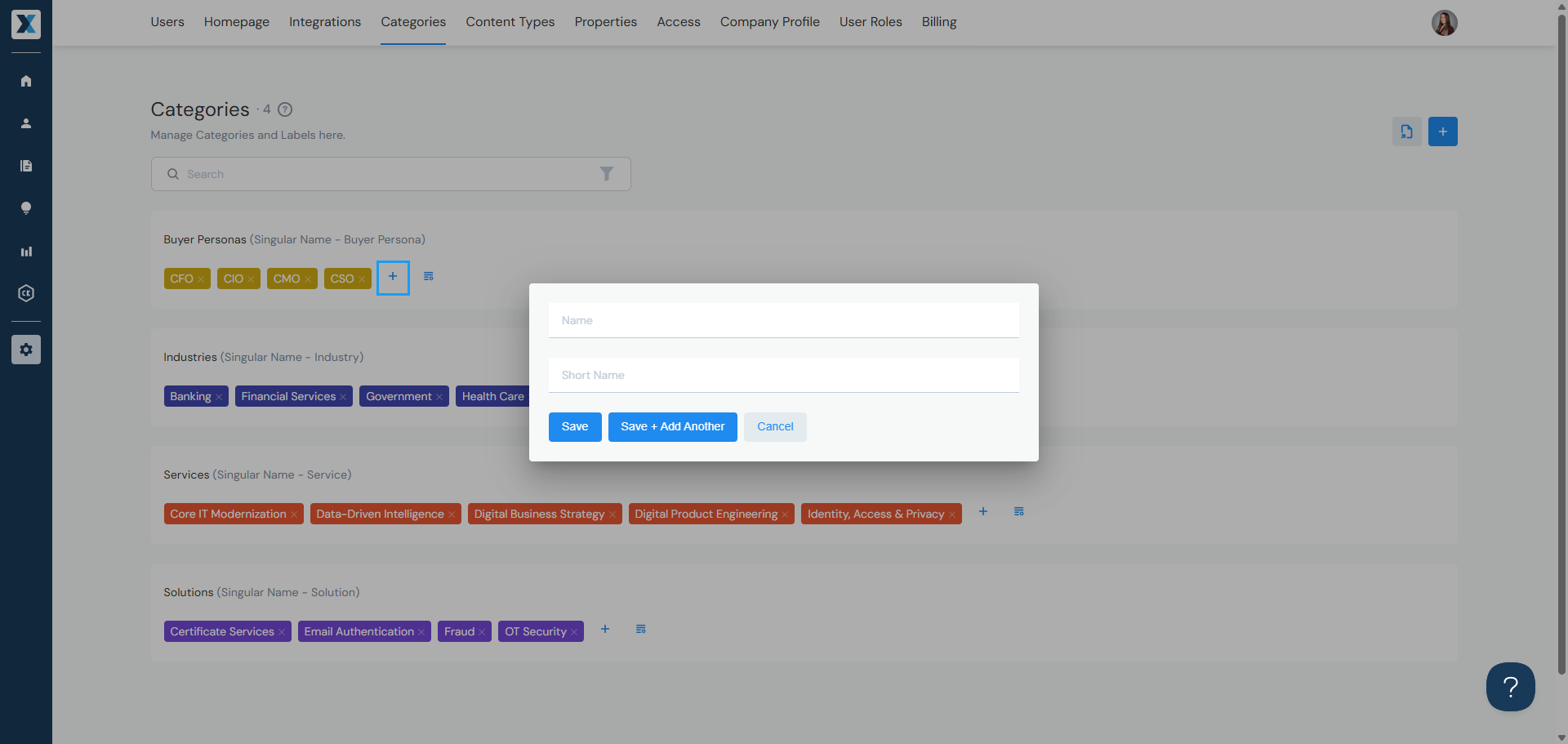Remove the OT Security label
This screenshot has width=1568, height=744.
pyautogui.click(x=574, y=632)
